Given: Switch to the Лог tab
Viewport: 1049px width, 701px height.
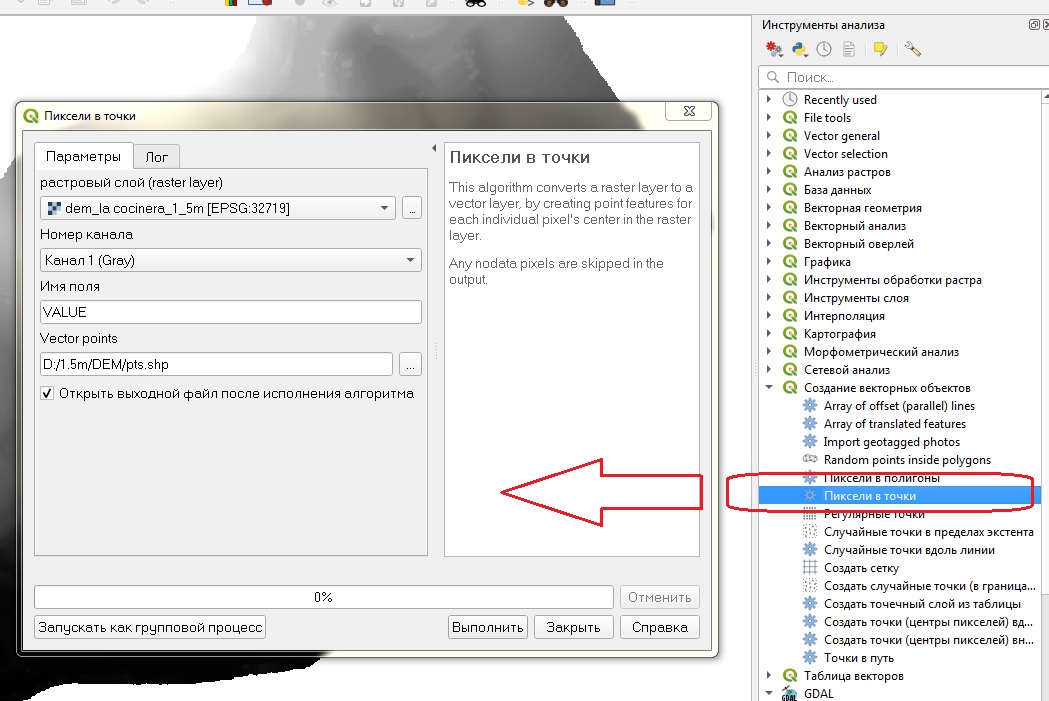Looking at the screenshot, I should [x=156, y=156].
